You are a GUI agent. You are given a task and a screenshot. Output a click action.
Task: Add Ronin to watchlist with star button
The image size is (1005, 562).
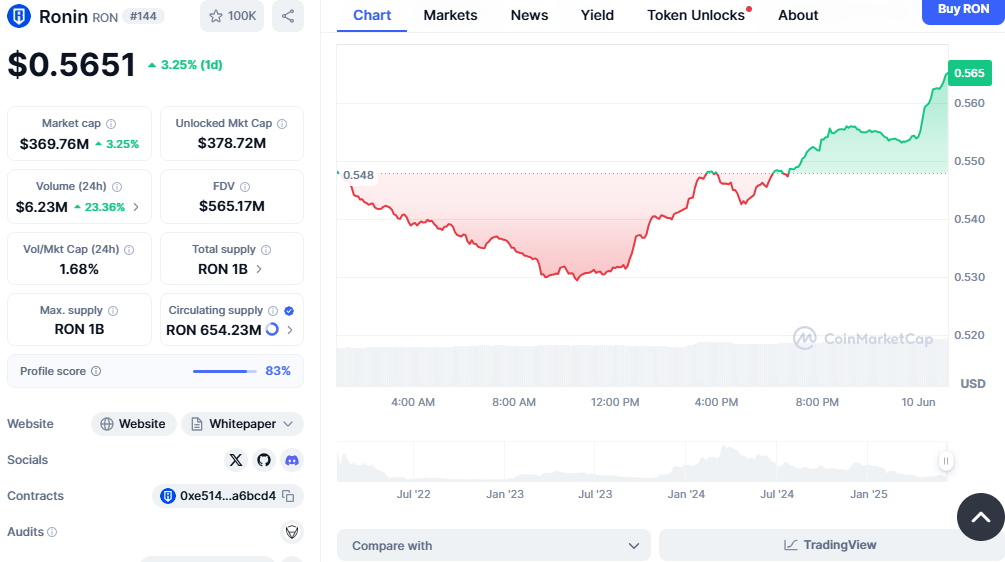click(232, 16)
